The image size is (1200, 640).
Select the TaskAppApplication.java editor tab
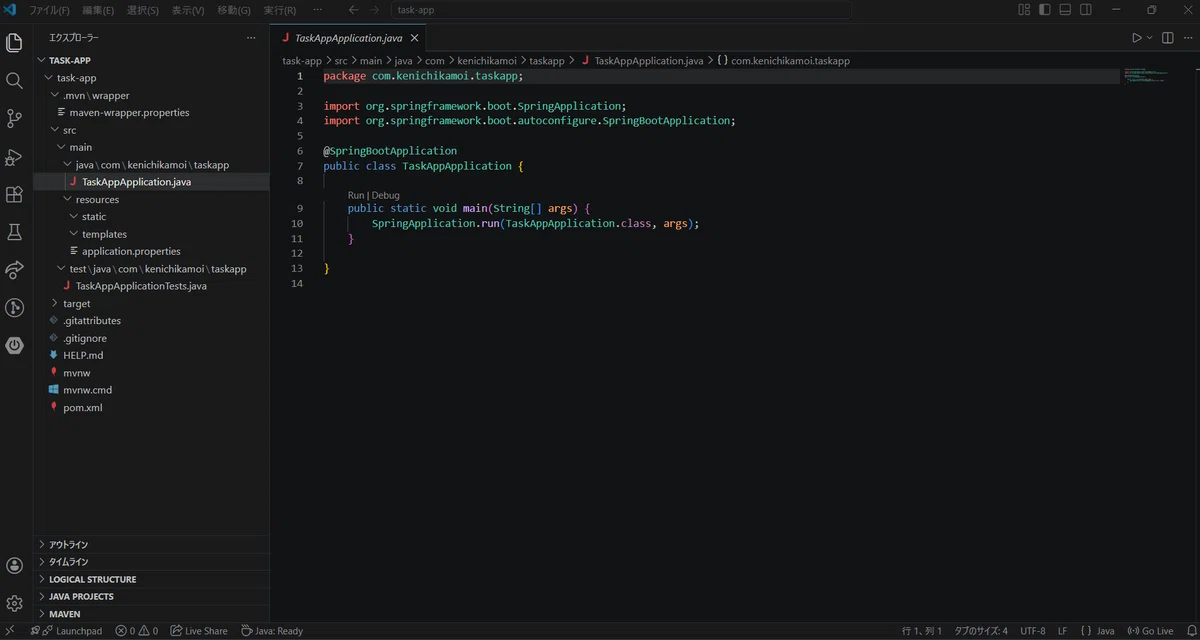pyautogui.click(x=348, y=38)
